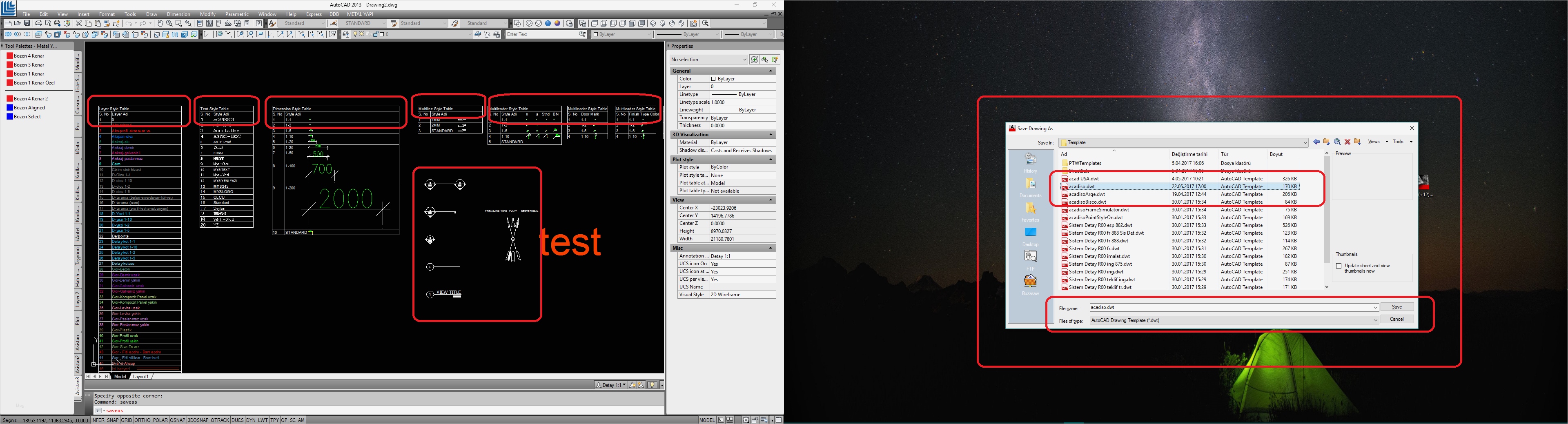Activate the Zoom Window tool
This screenshot has height=424, width=1568.
point(179,24)
